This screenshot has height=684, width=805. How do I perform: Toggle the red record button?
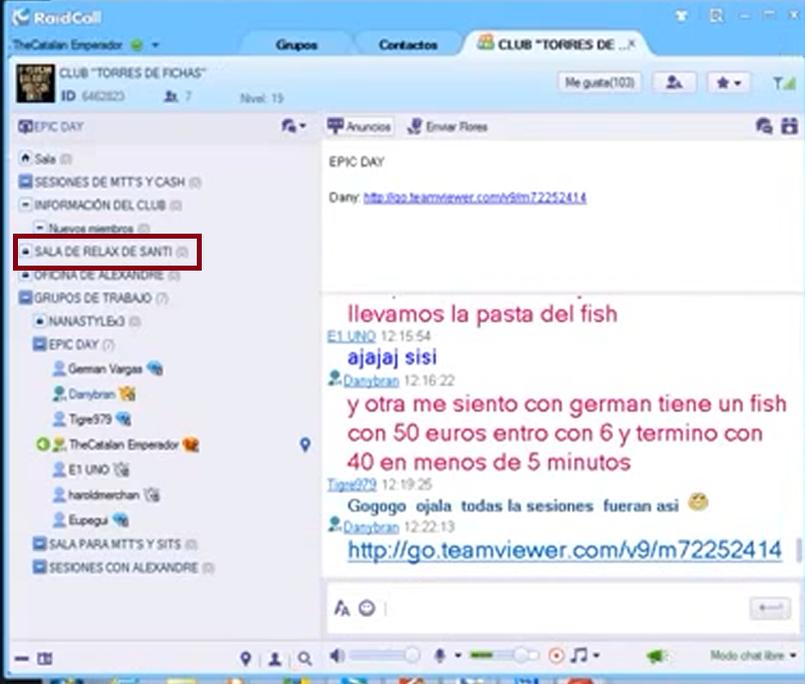click(556, 656)
